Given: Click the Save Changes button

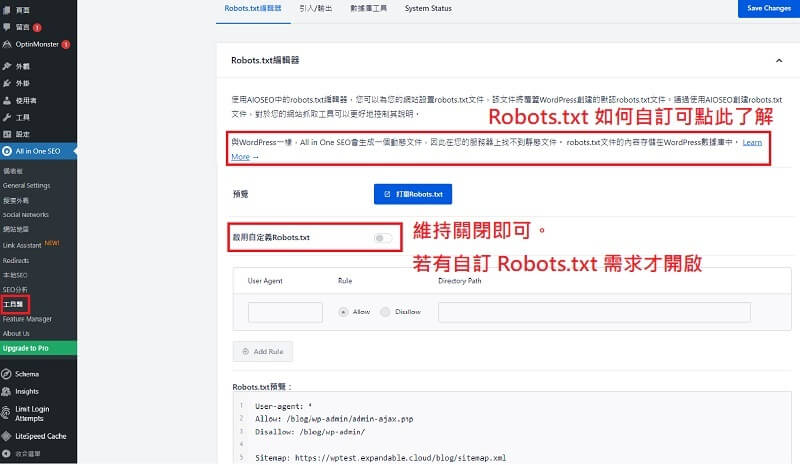Looking at the screenshot, I should click(768, 9).
